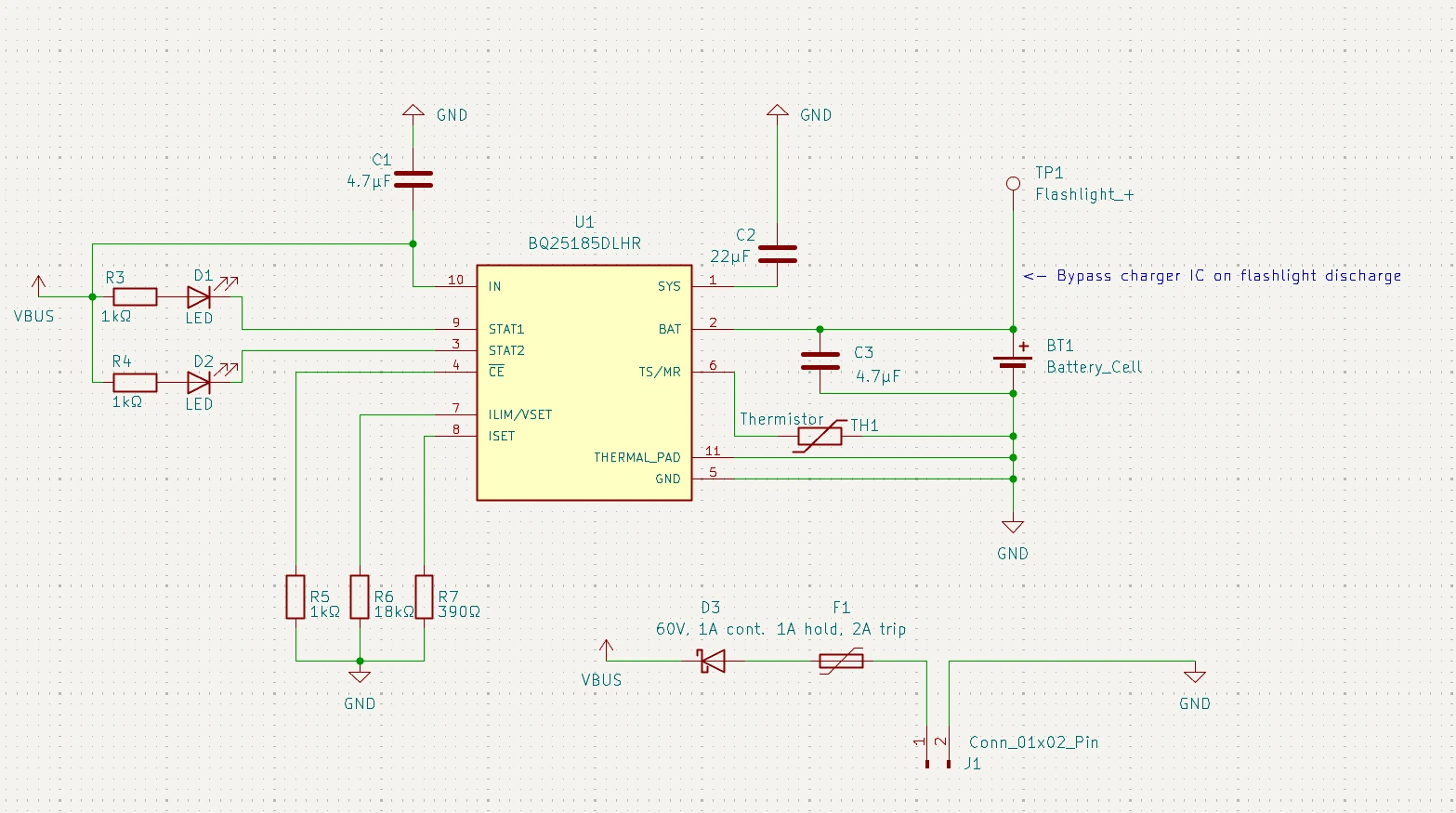The height and width of the screenshot is (813, 1456).
Task: Pick the R5 resistor symbol
Action: tap(295, 597)
